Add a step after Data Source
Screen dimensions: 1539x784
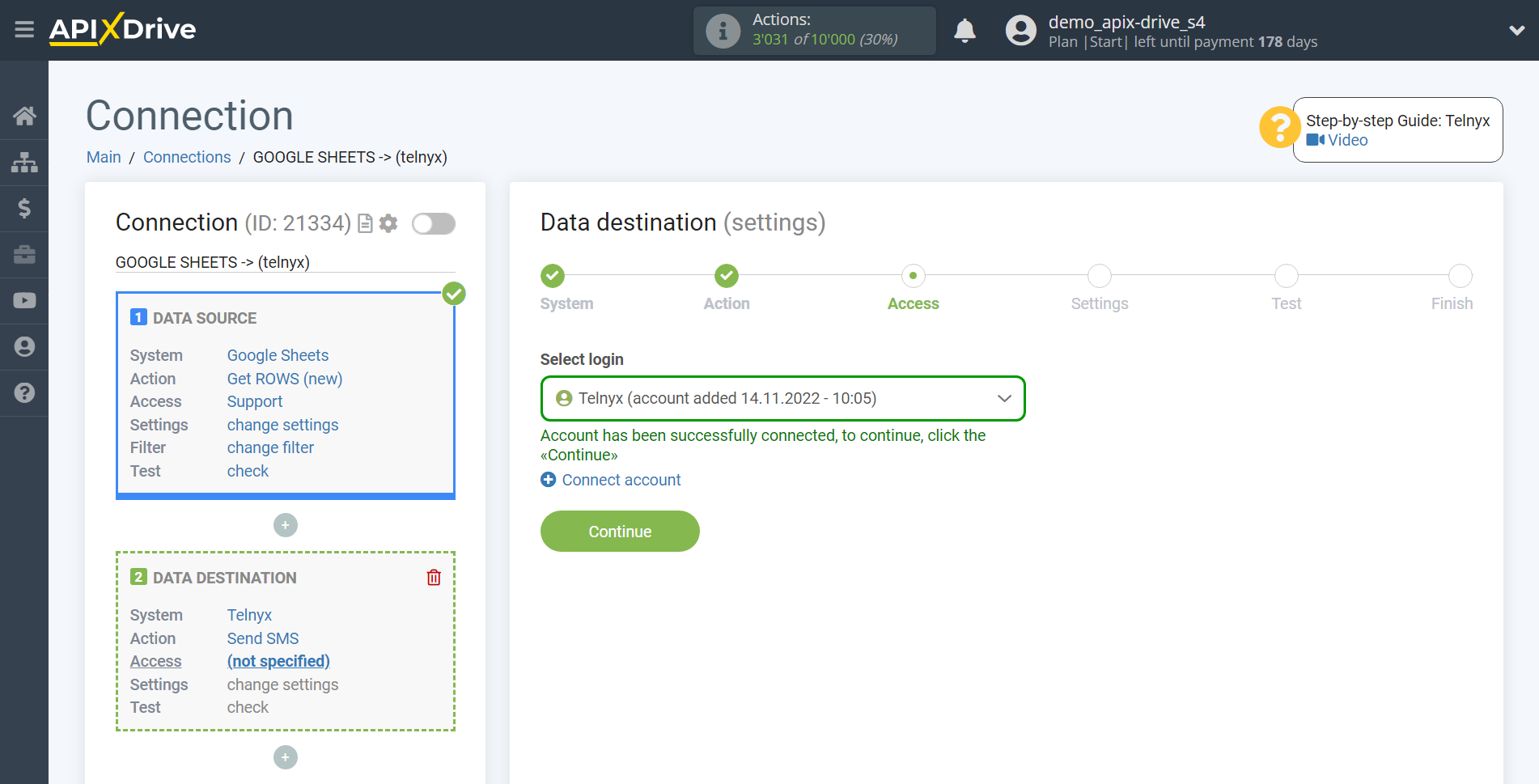tap(286, 525)
